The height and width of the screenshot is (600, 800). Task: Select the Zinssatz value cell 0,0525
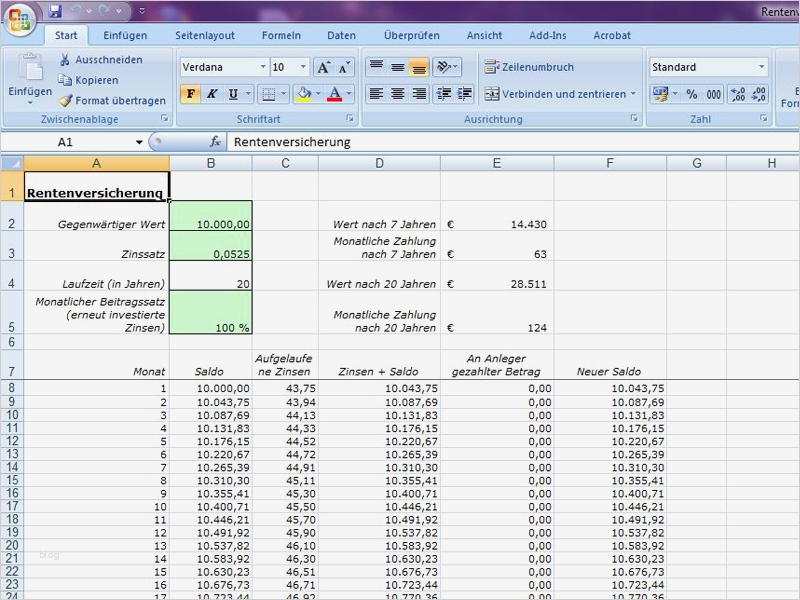210,254
